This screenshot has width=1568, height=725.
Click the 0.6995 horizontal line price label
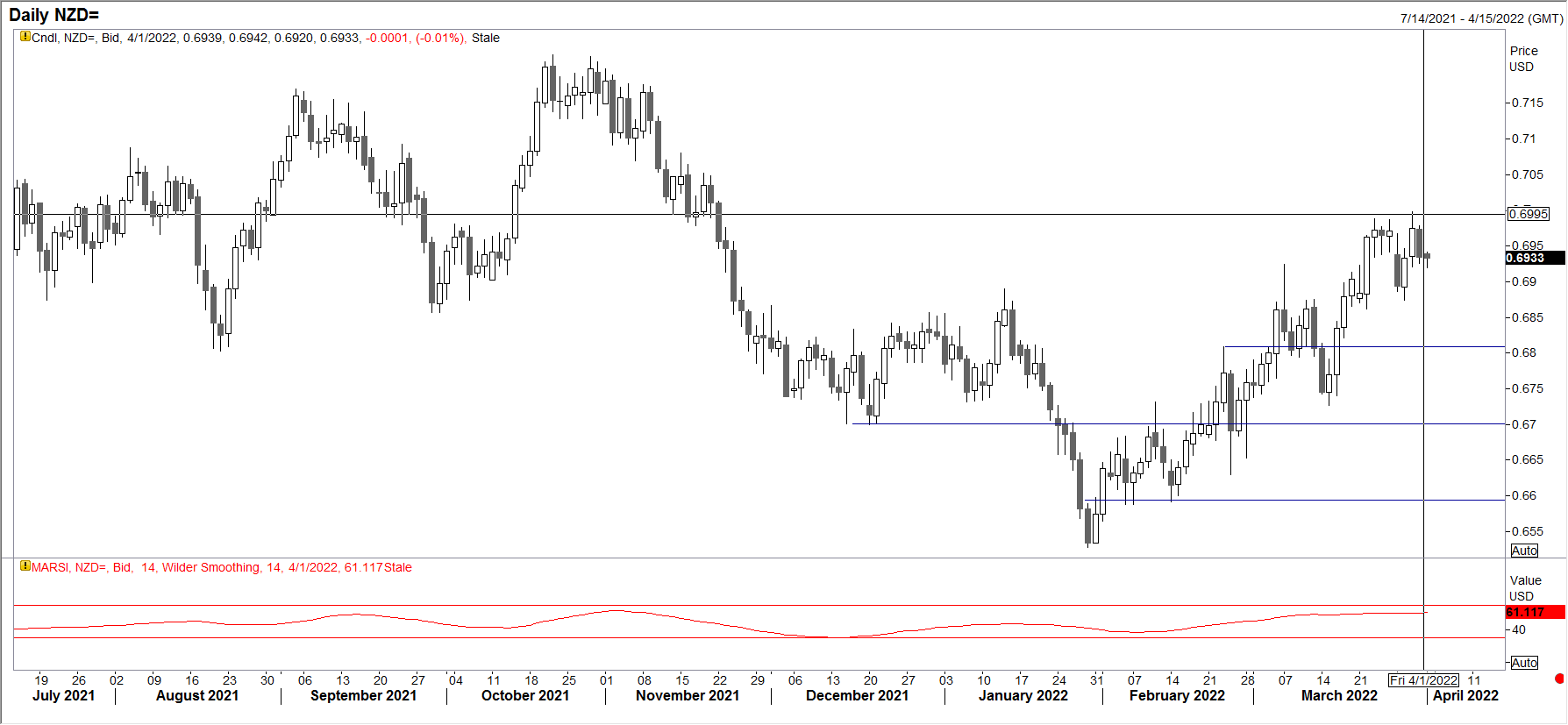click(1529, 214)
